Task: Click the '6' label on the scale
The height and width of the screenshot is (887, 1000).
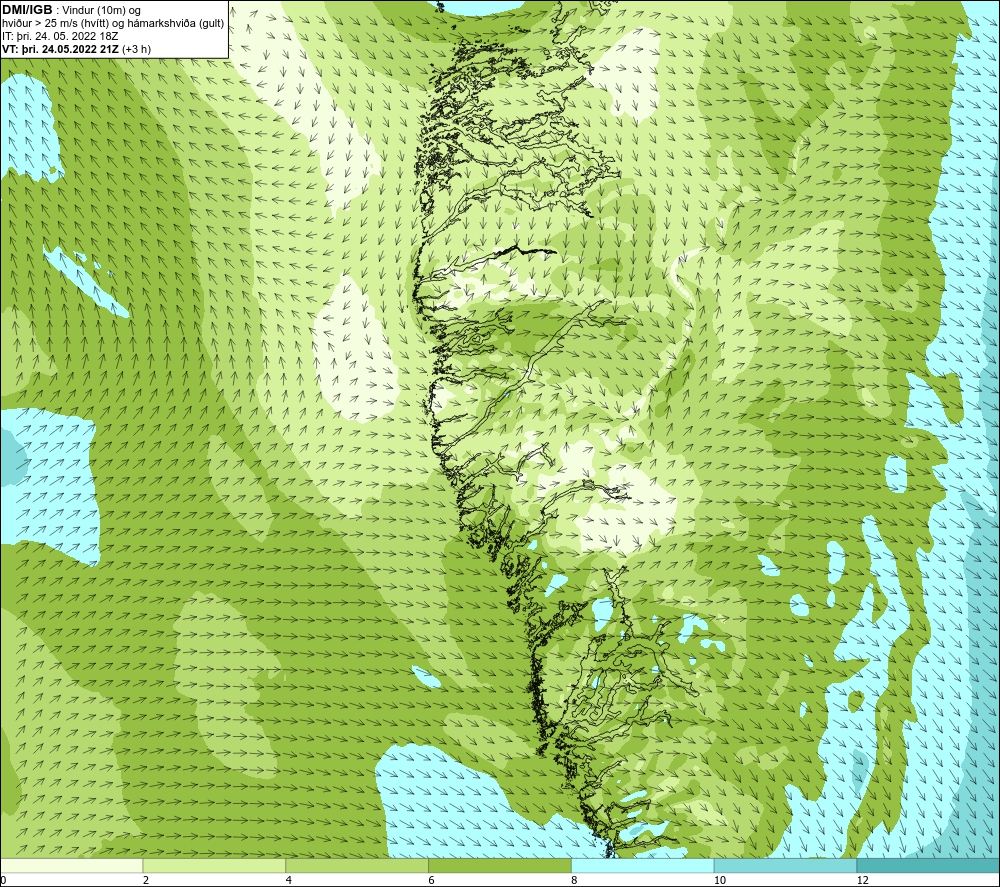Action: tap(432, 880)
